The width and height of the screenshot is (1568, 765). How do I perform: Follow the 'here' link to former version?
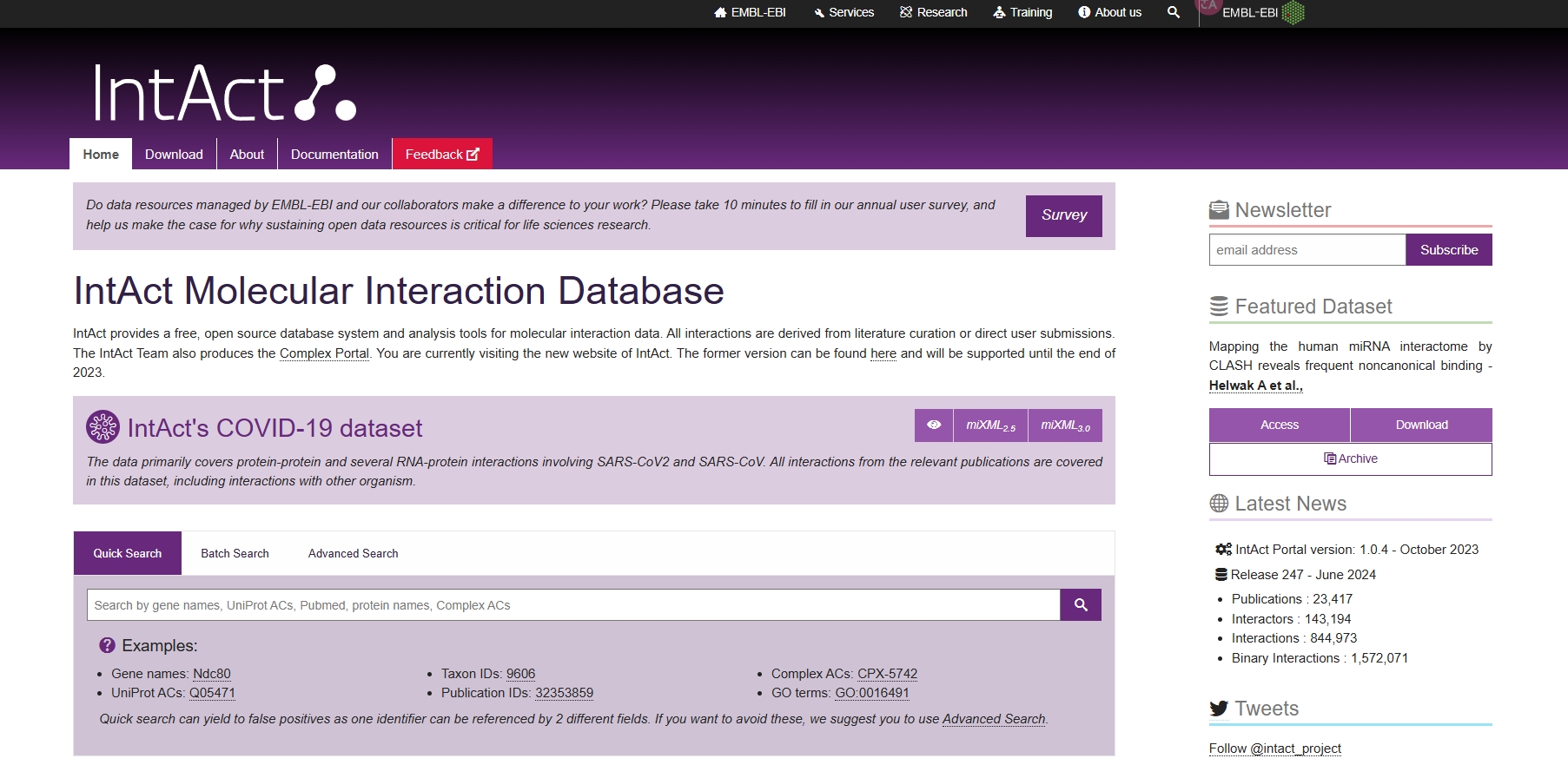[x=883, y=353]
